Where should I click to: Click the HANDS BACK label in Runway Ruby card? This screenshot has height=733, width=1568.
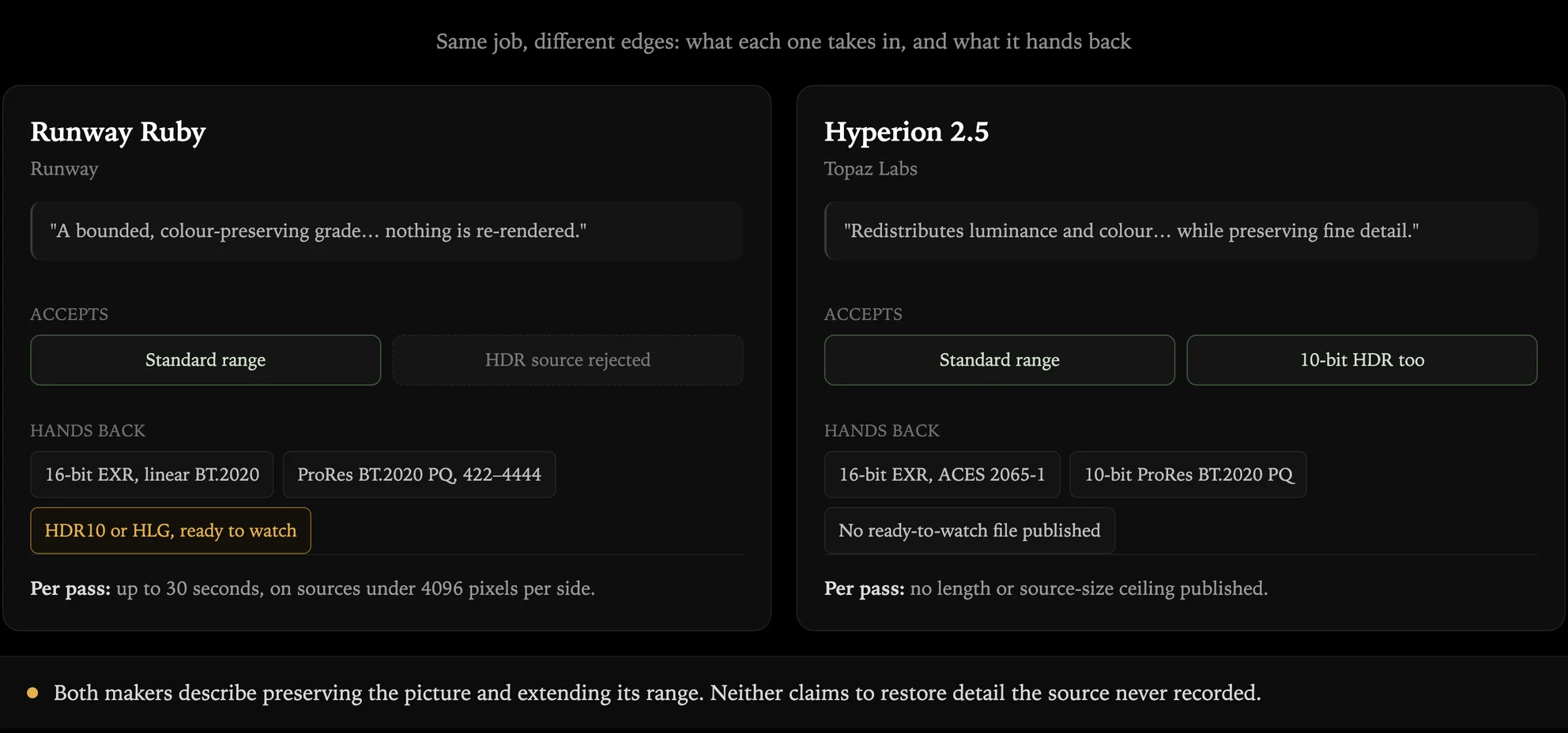coord(88,430)
